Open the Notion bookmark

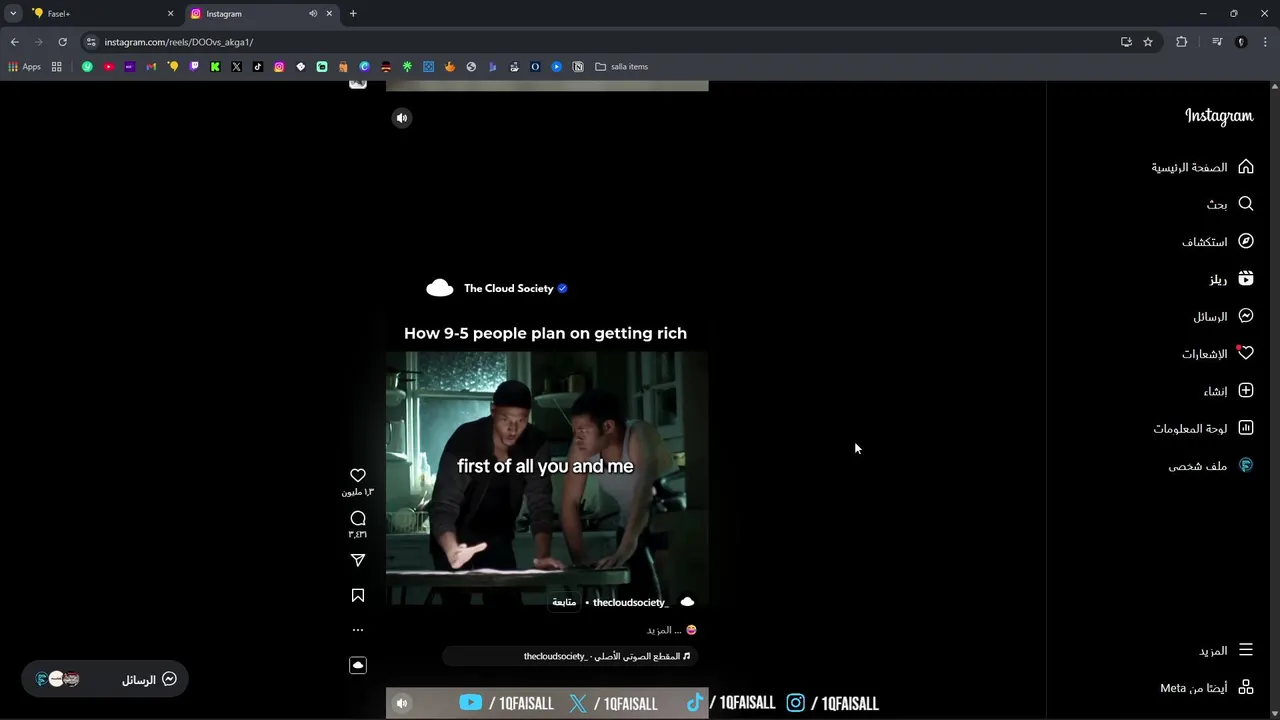point(578,67)
